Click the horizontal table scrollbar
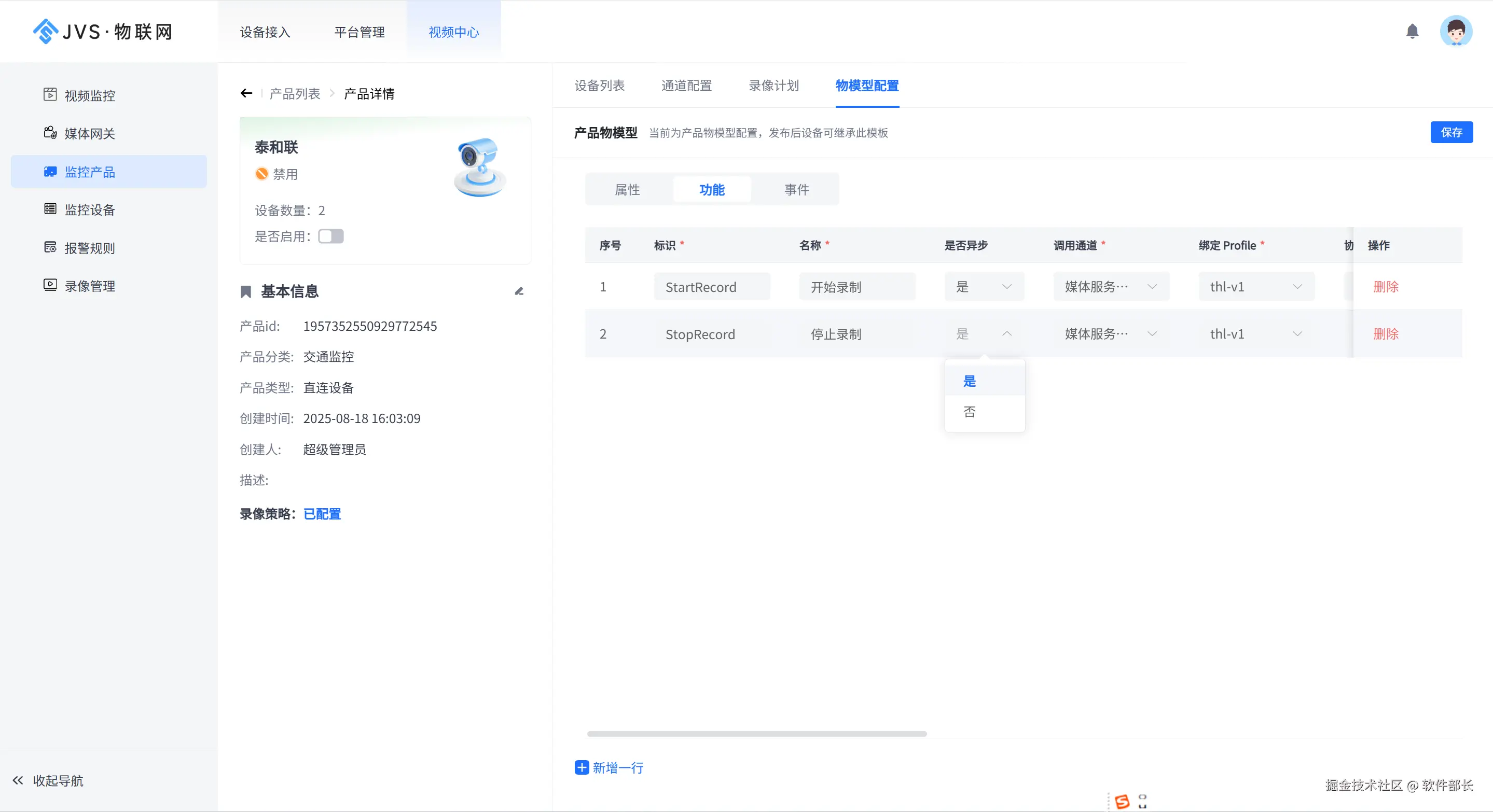Screen dimensions: 1493x812 pyautogui.click(x=756, y=734)
